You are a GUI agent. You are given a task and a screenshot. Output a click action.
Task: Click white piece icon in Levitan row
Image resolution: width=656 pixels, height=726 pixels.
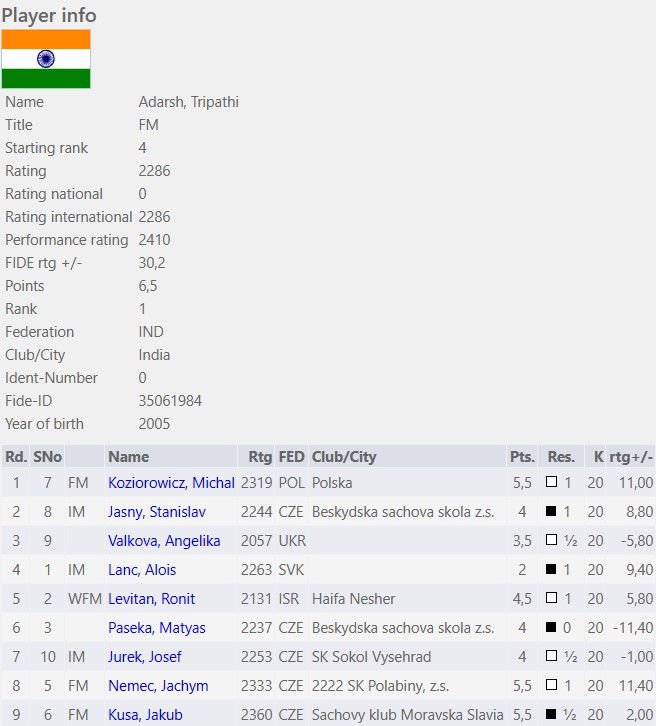click(551, 598)
